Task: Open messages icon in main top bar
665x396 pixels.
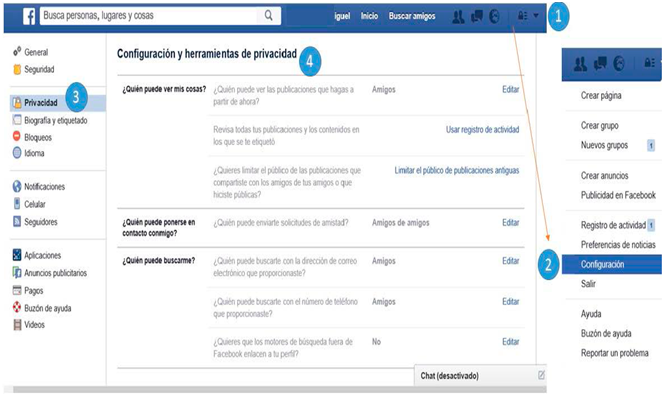Action: [x=477, y=17]
